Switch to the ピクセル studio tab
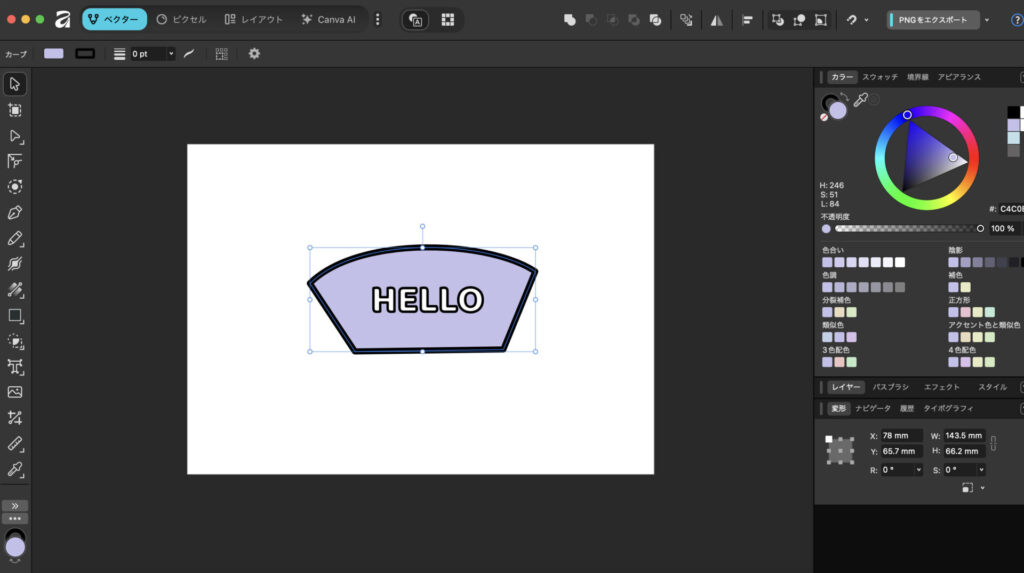Screen dimensions: 1024x573 pyautogui.click(x=183, y=19)
